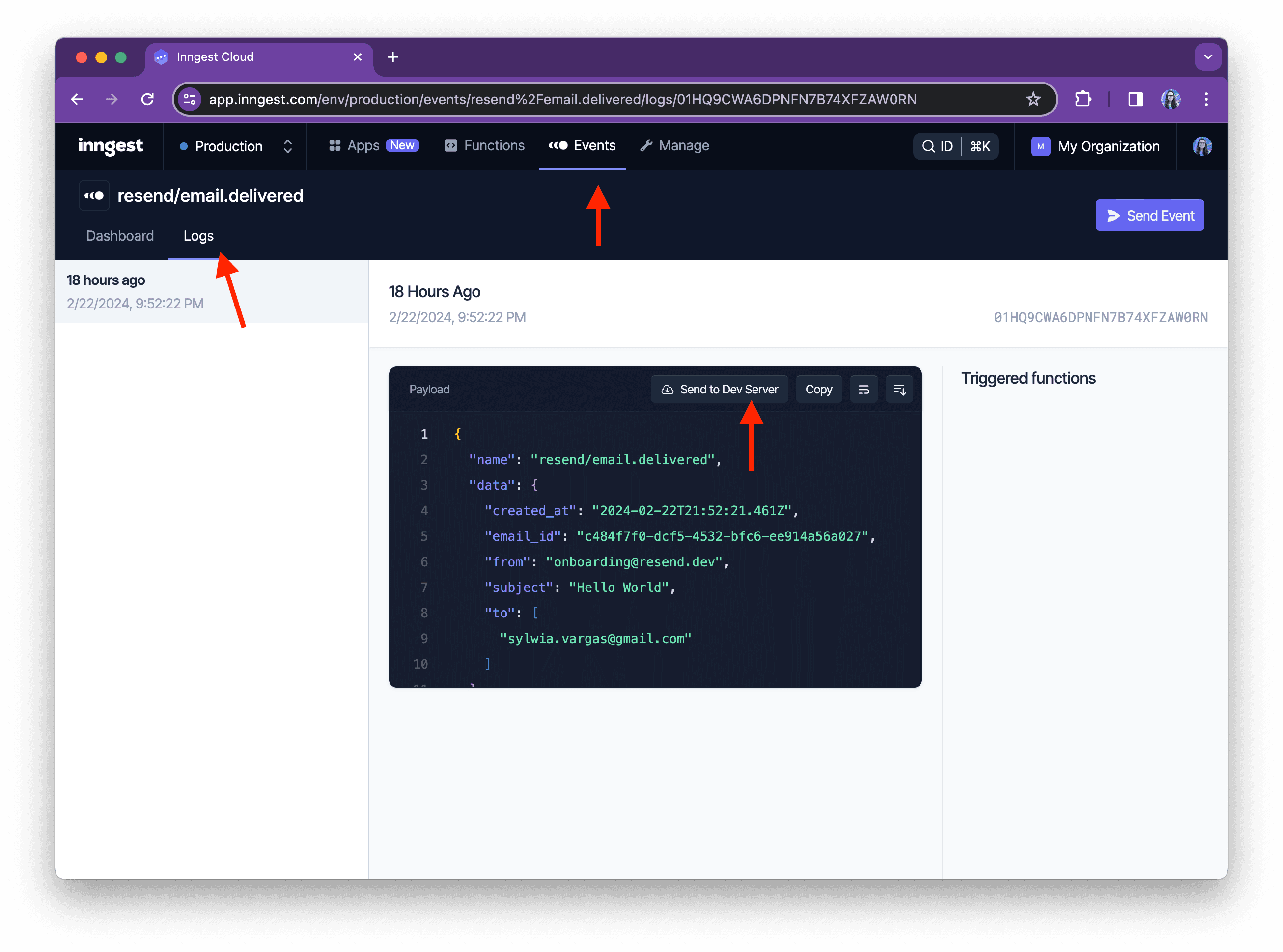Send the payload to Dev Server

pos(719,389)
